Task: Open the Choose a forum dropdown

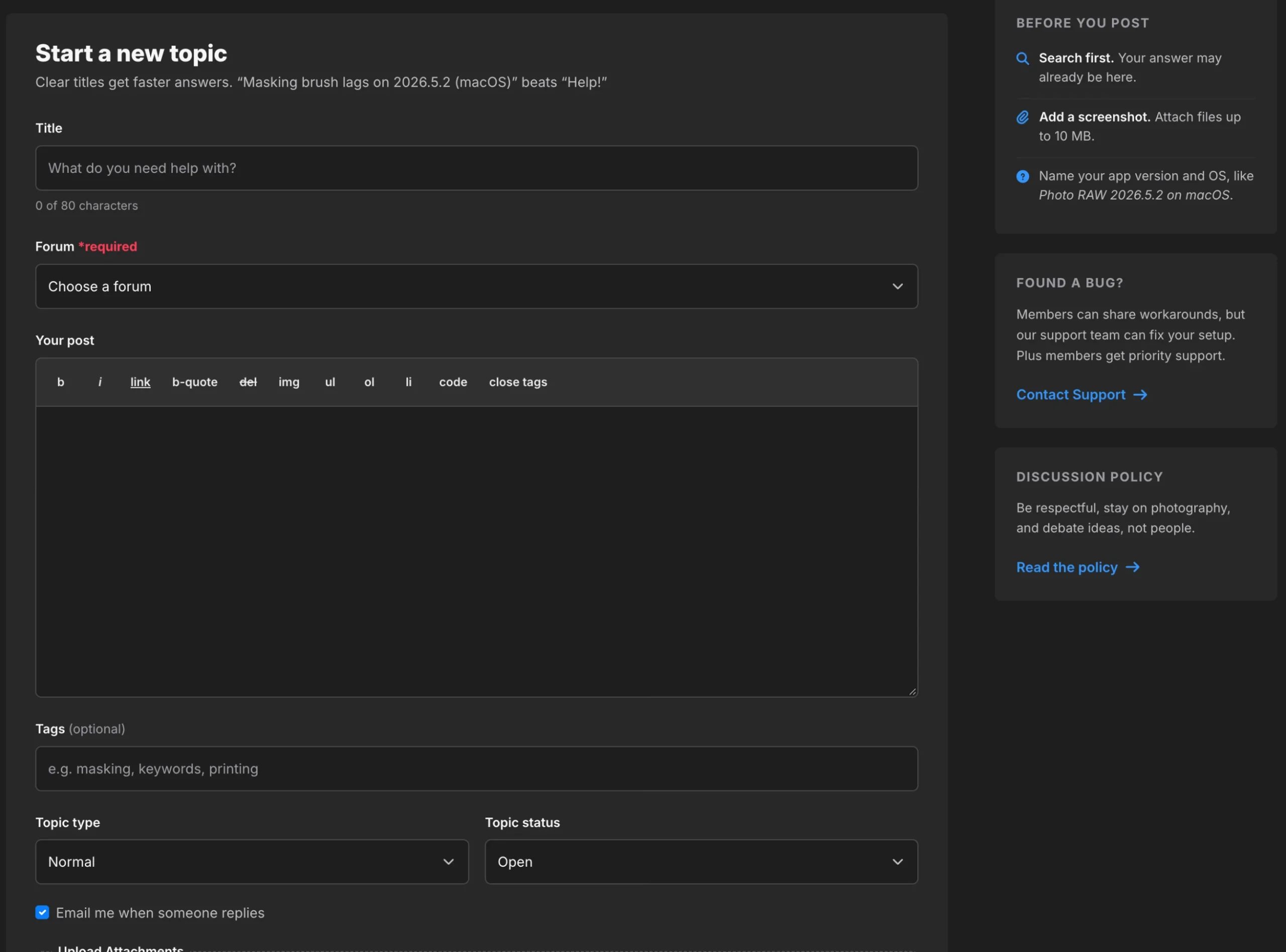Action: 476,286
